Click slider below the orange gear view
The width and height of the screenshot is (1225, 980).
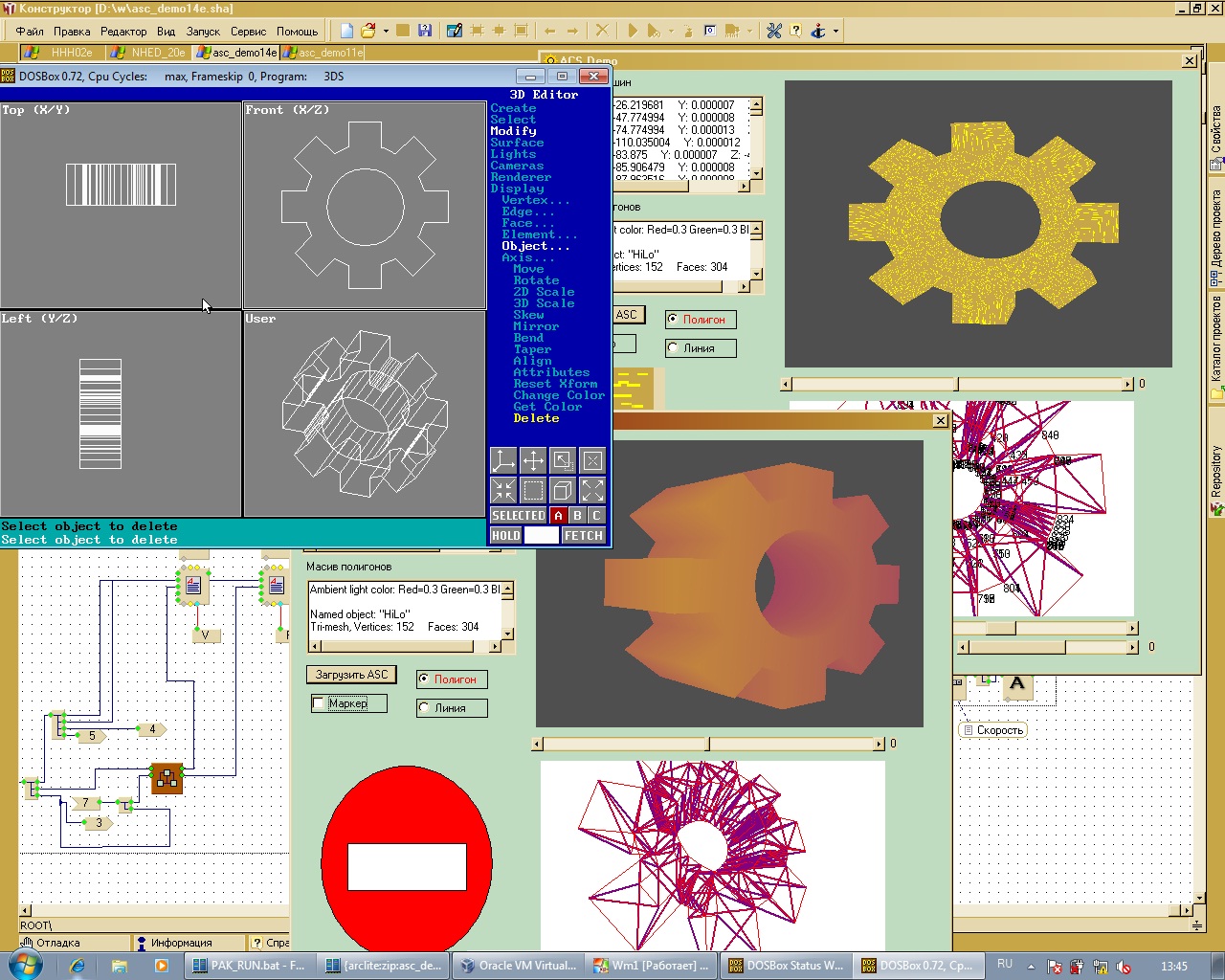708,744
